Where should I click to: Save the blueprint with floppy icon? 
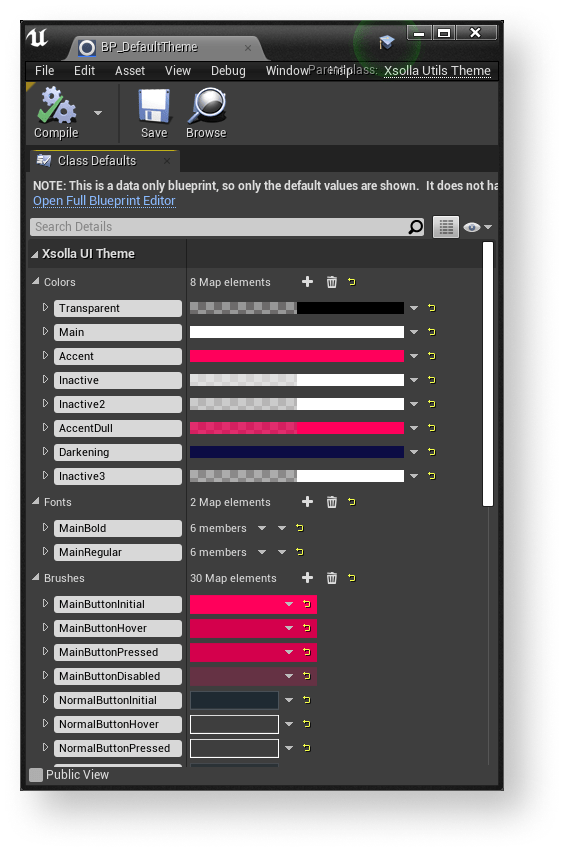click(154, 106)
